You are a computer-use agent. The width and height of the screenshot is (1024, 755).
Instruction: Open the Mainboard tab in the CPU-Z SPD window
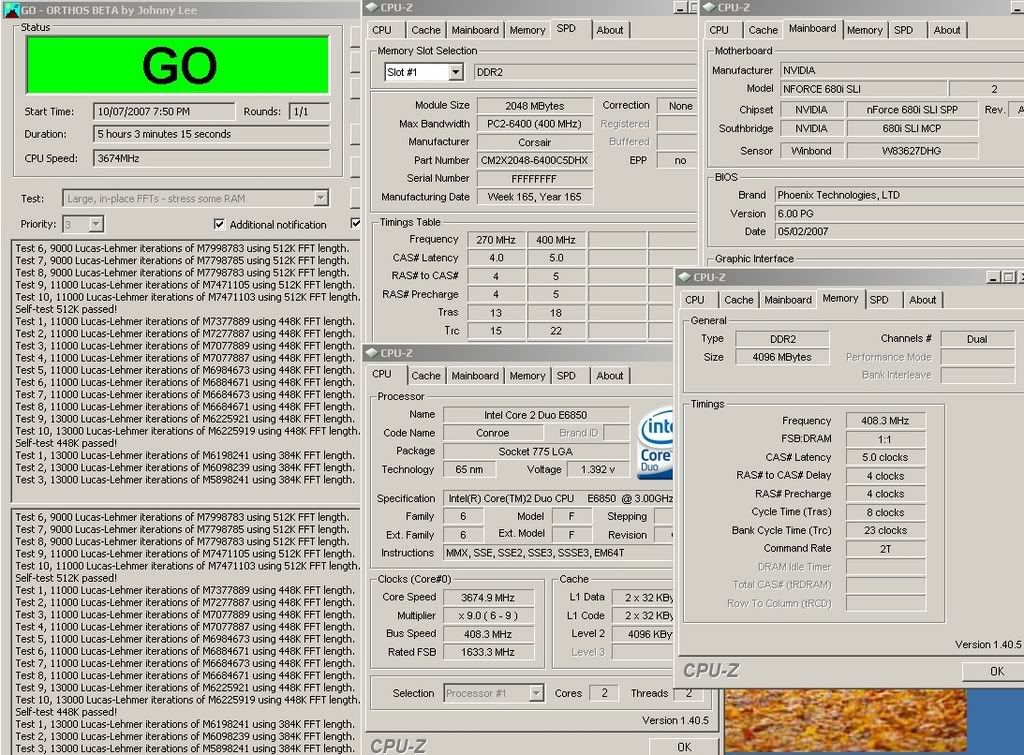pyautogui.click(x=475, y=30)
